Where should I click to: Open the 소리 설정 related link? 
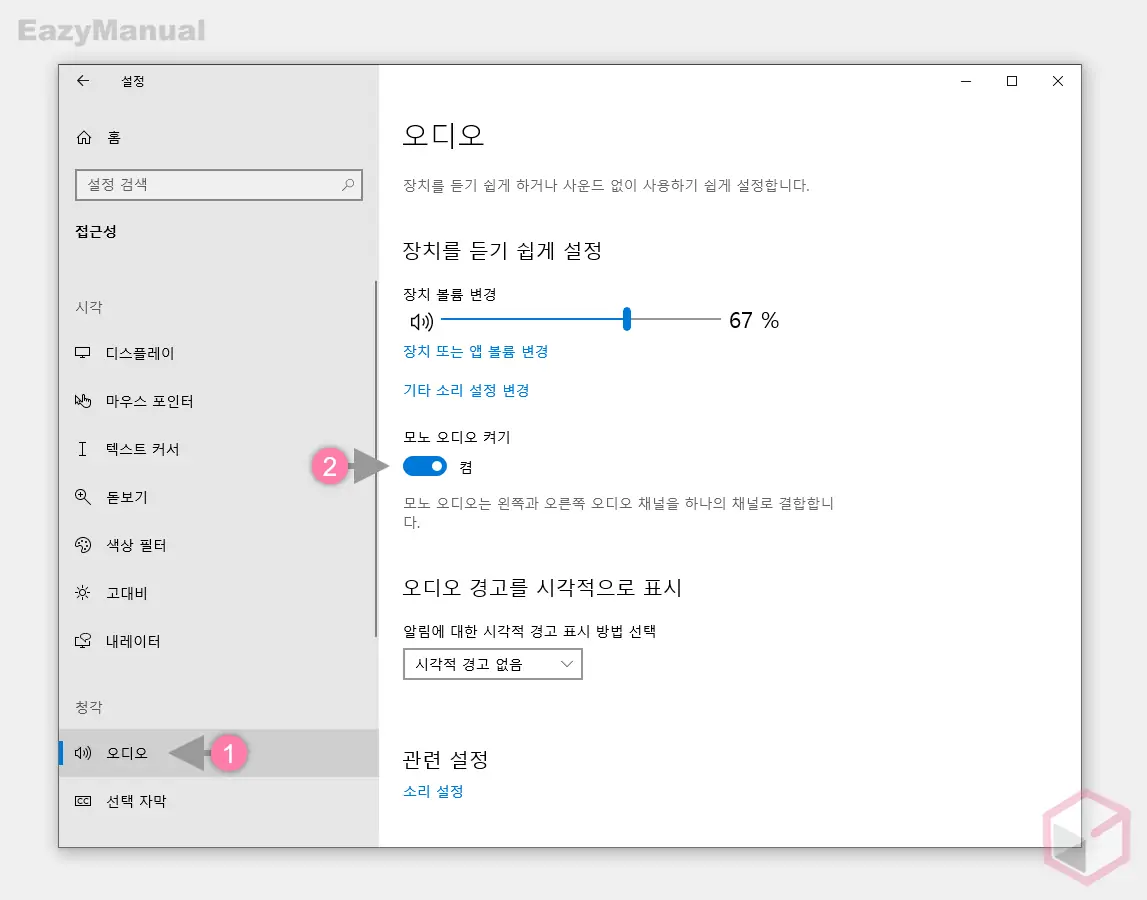[x=433, y=791]
